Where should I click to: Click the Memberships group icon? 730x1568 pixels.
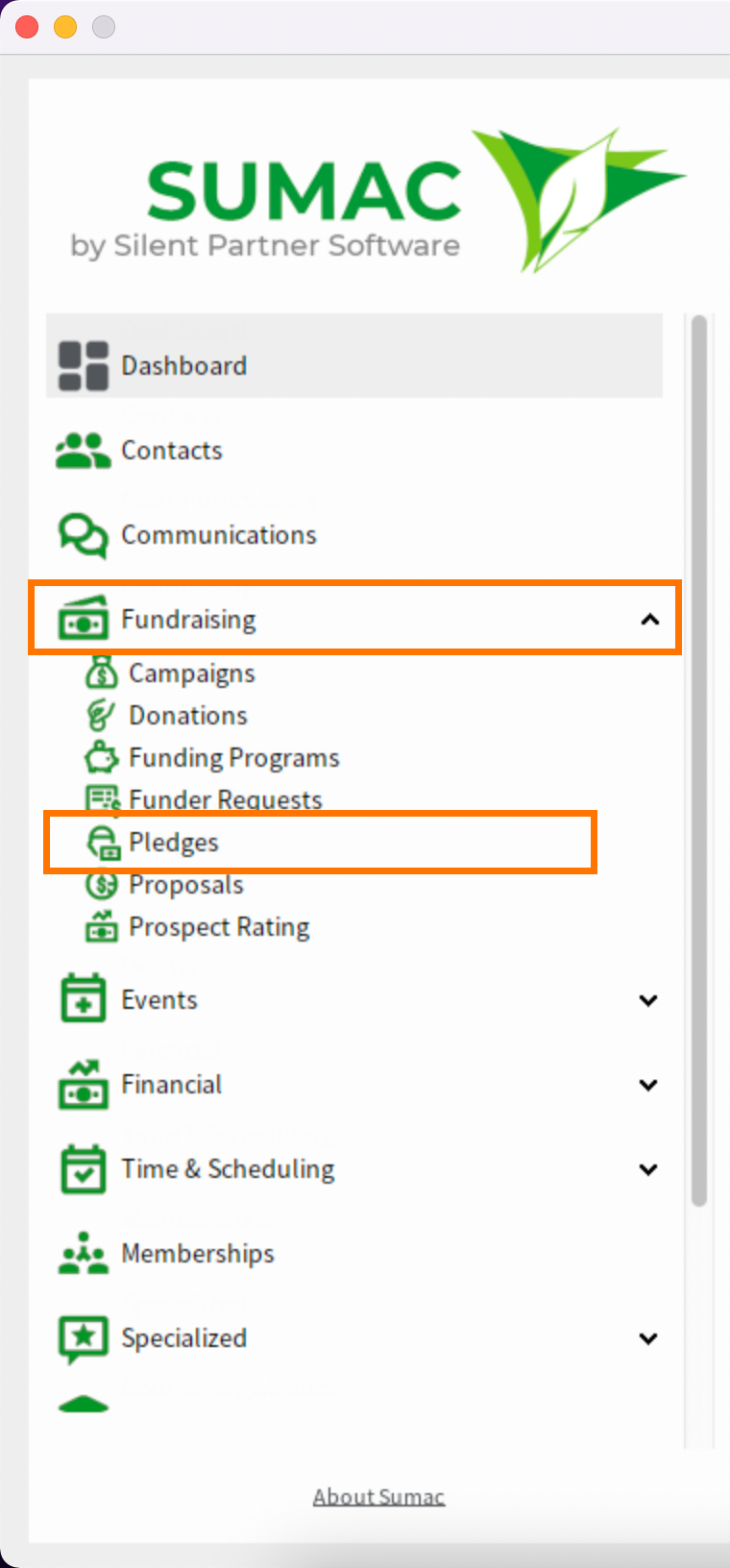point(84,1254)
